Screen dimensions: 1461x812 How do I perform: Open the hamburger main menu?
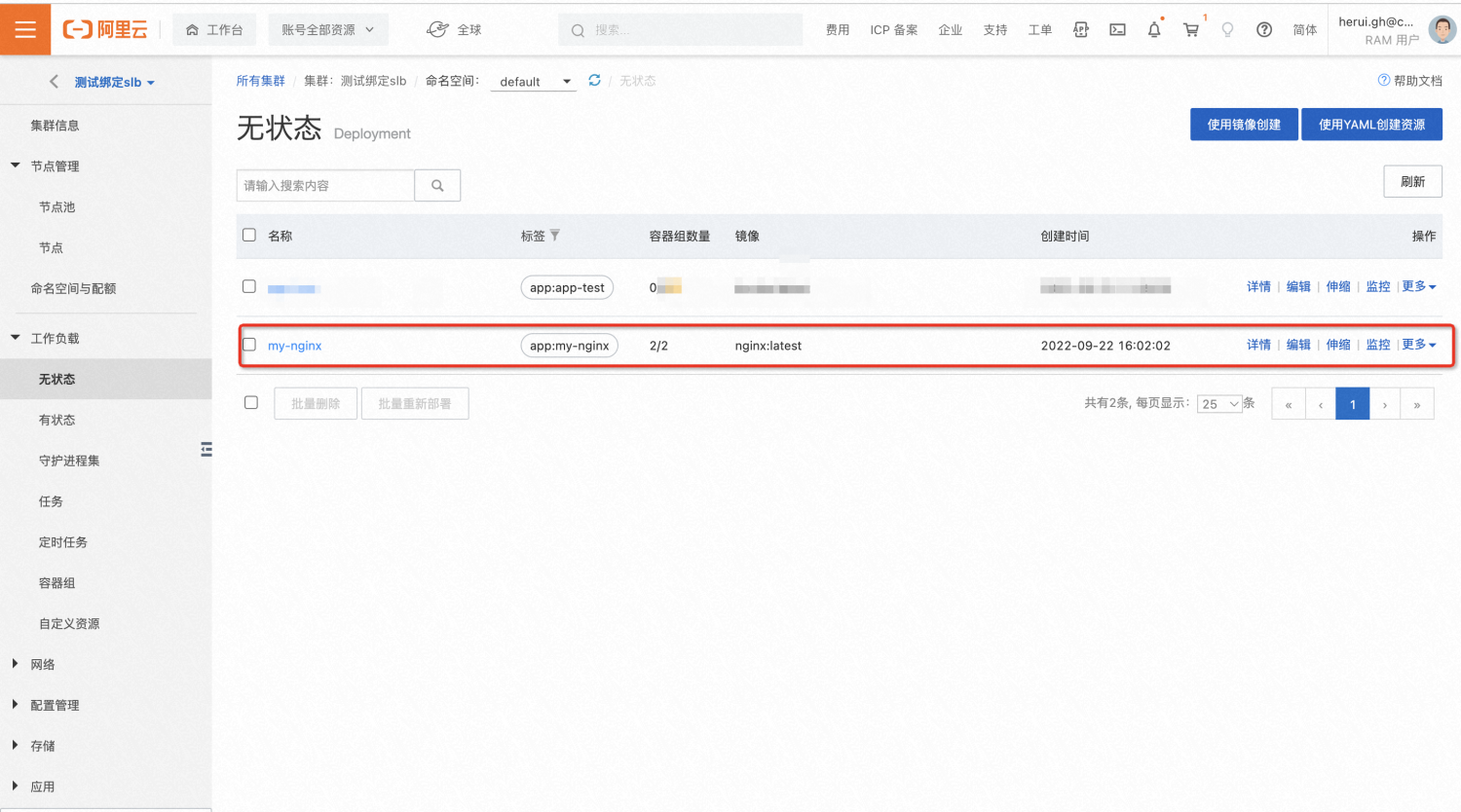(x=25, y=29)
